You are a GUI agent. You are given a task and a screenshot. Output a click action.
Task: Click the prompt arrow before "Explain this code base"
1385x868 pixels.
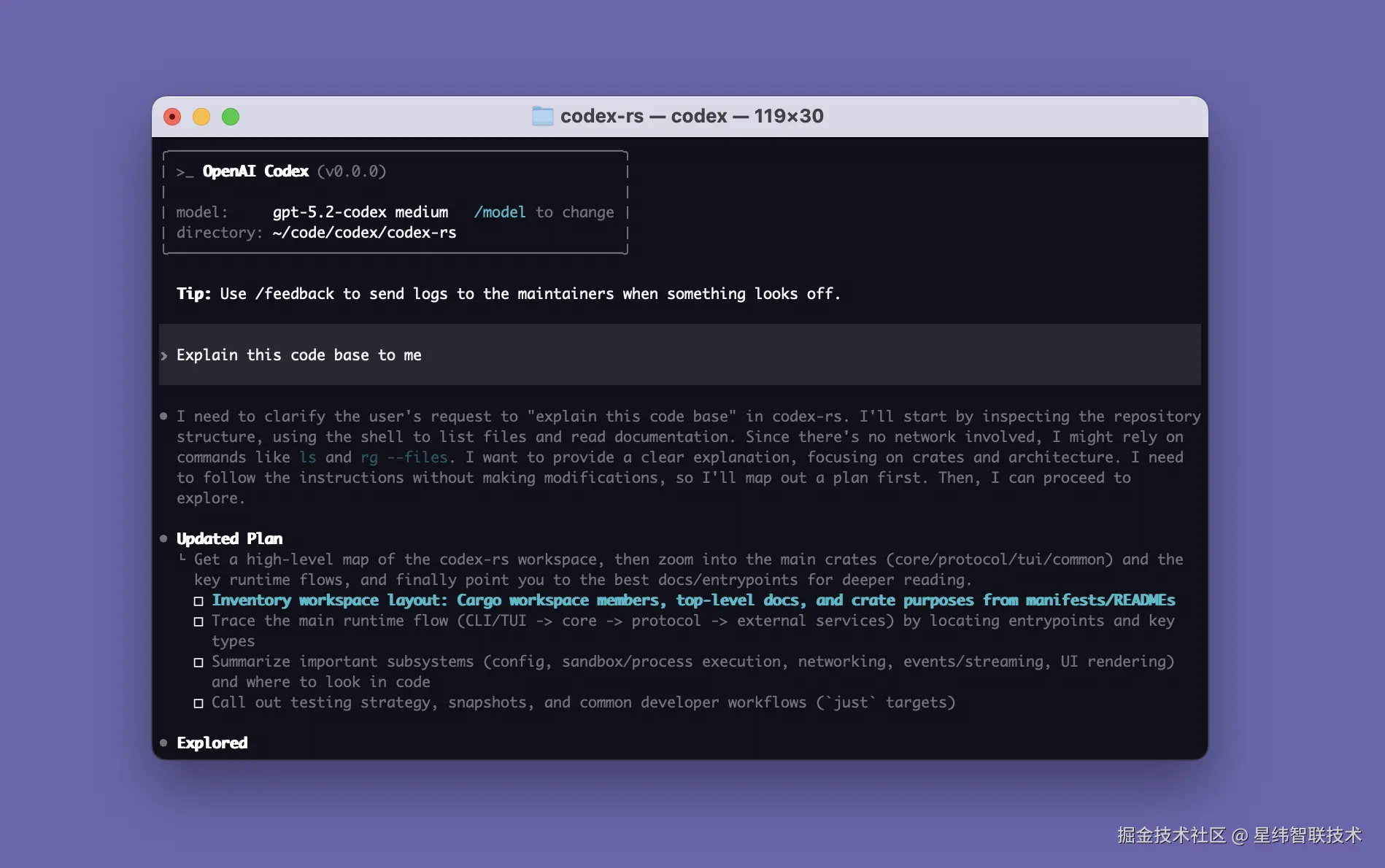[x=165, y=356]
